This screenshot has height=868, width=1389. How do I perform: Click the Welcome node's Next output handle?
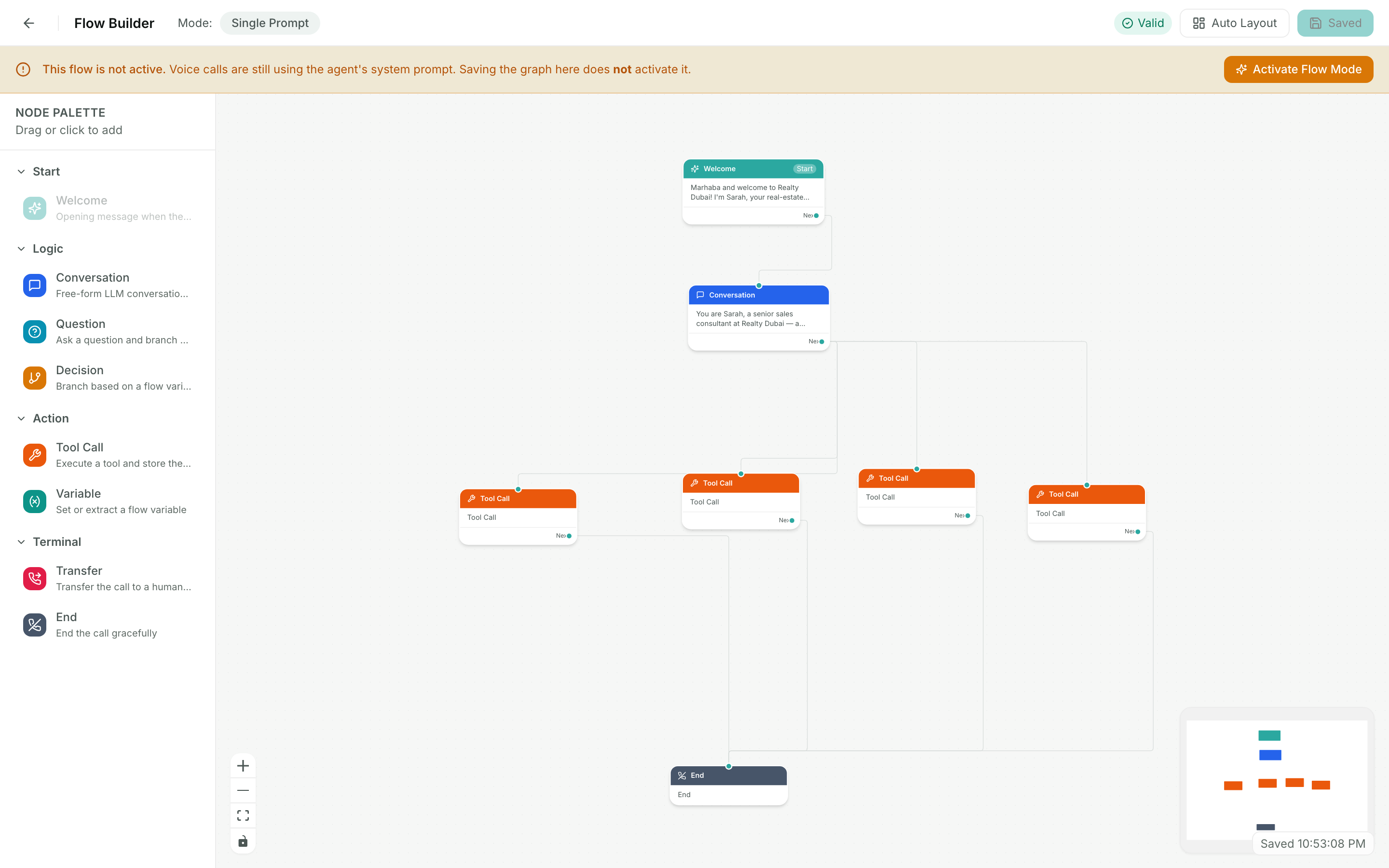pyautogui.click(x=816, y=216)
